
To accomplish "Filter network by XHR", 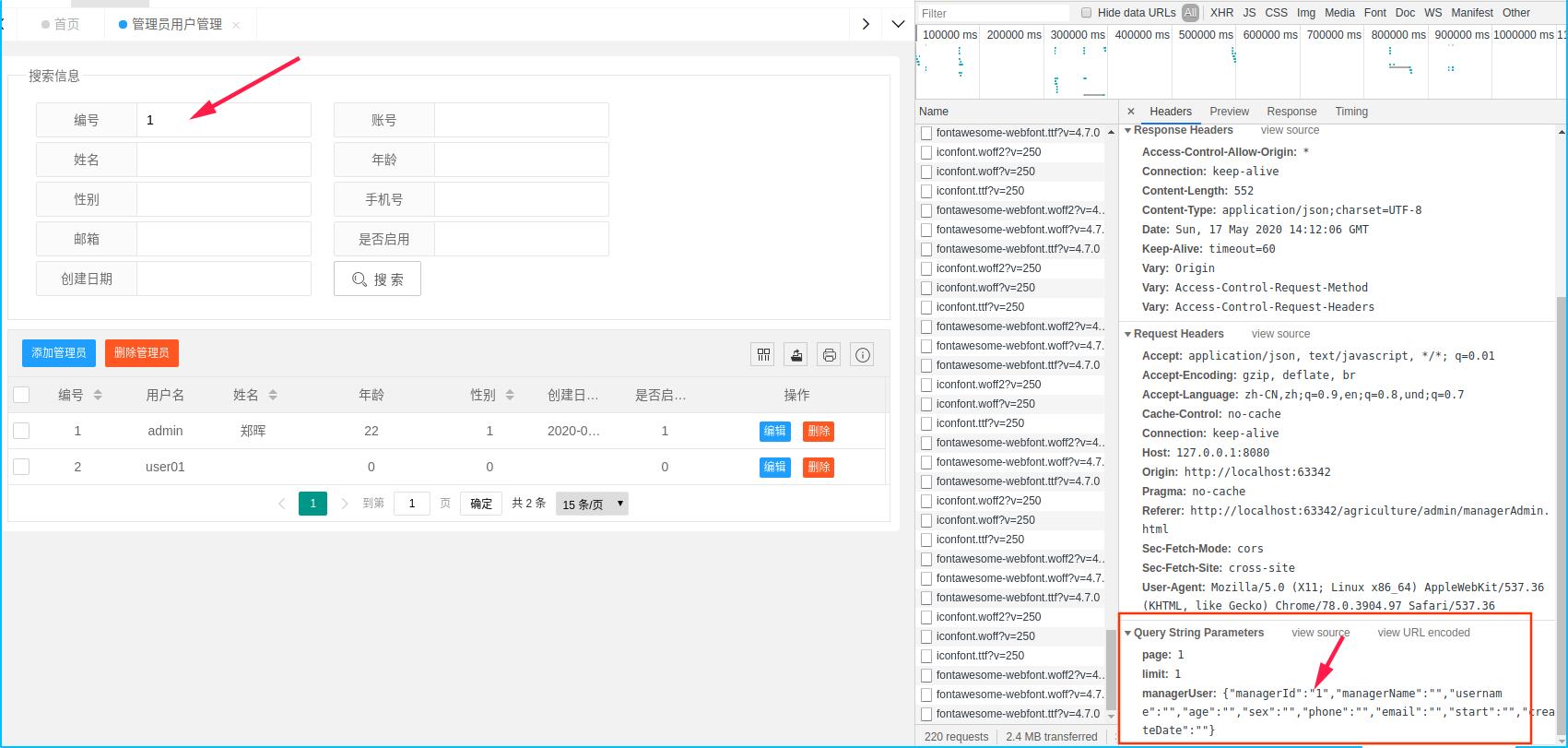I will click(1221, 13).
